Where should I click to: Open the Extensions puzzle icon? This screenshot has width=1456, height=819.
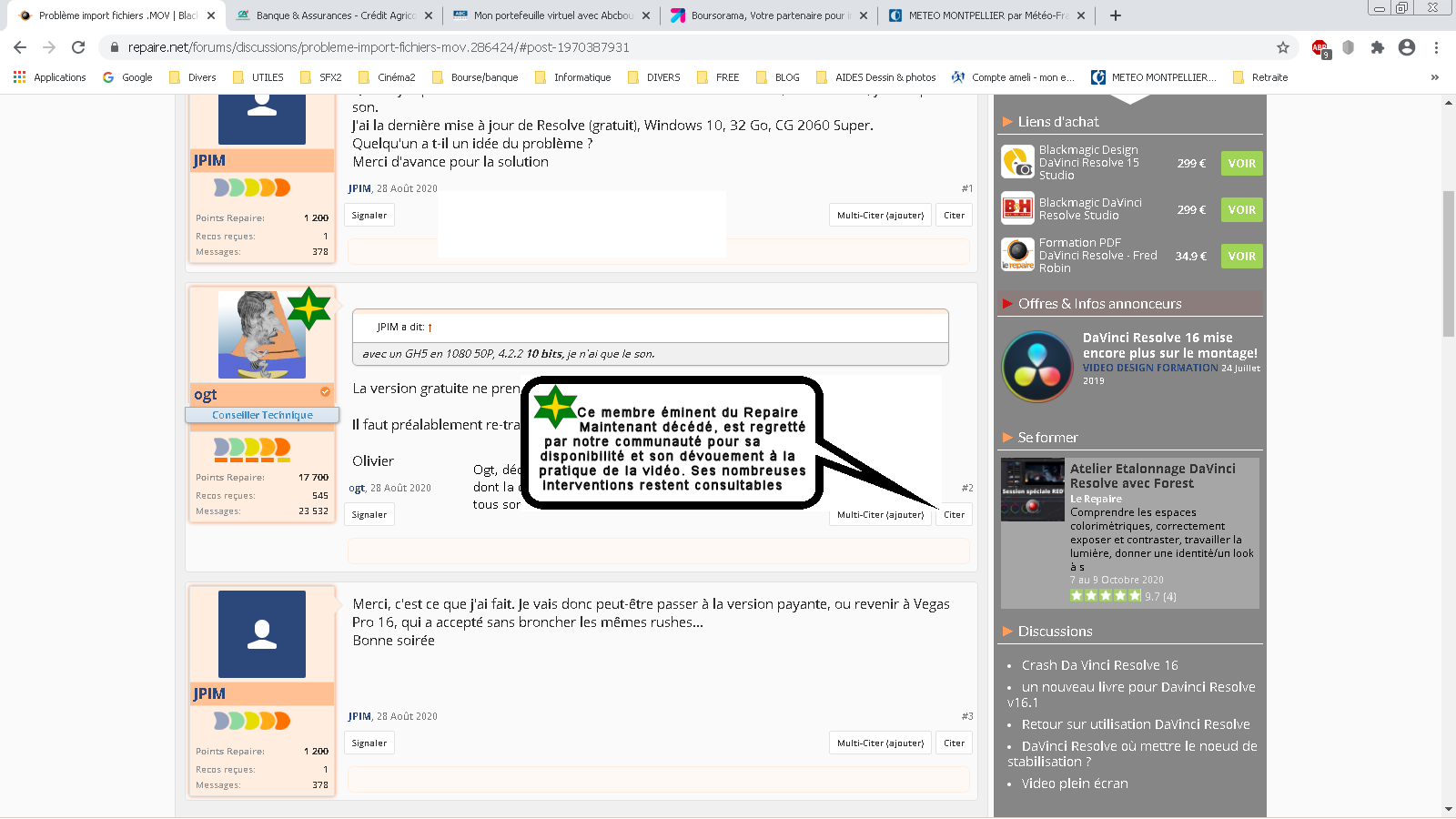tap(1378, 47)
